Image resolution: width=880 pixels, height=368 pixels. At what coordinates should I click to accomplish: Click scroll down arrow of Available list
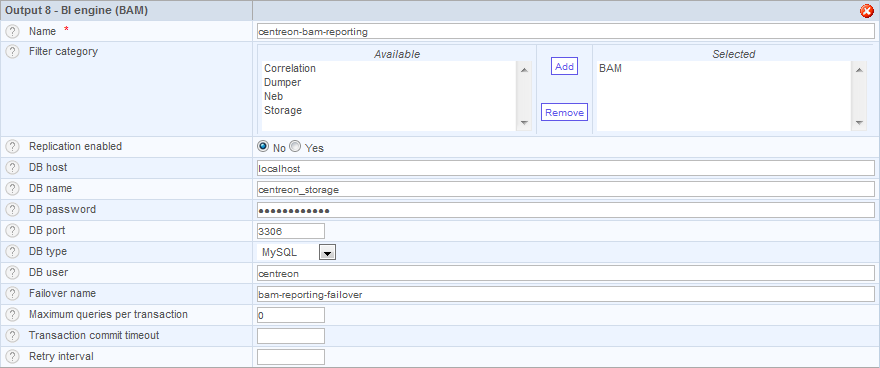[x=524, y=123]
